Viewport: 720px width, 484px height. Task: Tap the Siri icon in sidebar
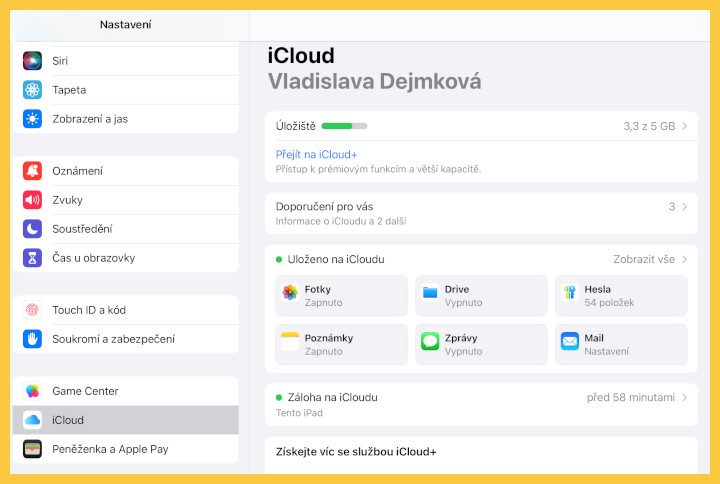tap(33, 61)
